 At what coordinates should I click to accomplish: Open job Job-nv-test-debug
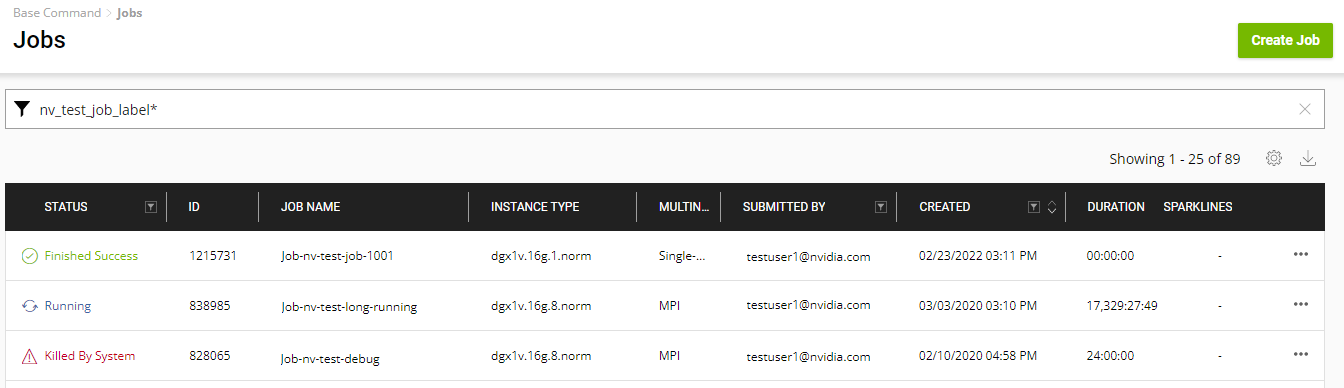(x=330, y=358)
